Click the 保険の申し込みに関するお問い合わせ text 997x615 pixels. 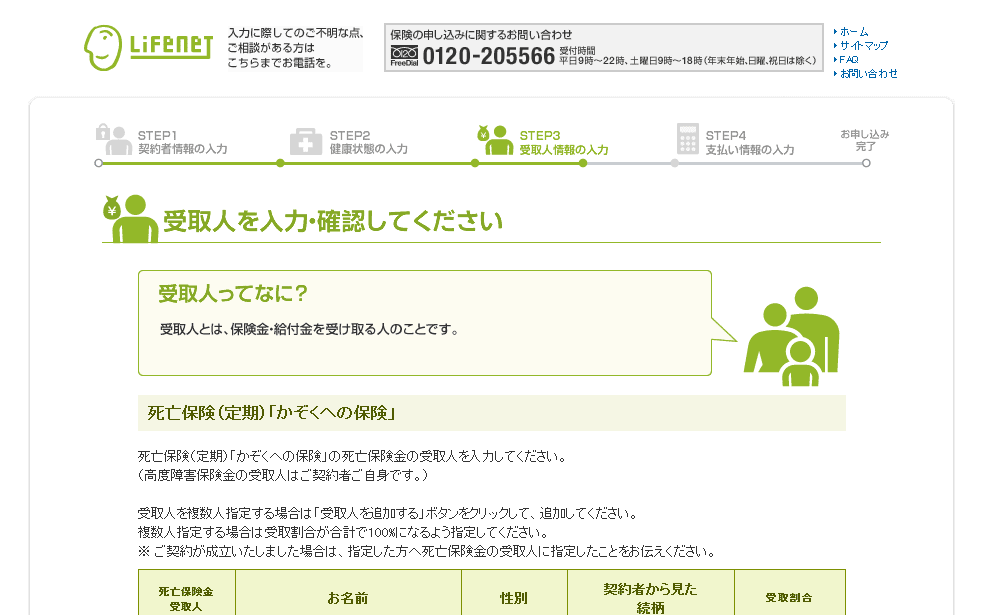481,34
